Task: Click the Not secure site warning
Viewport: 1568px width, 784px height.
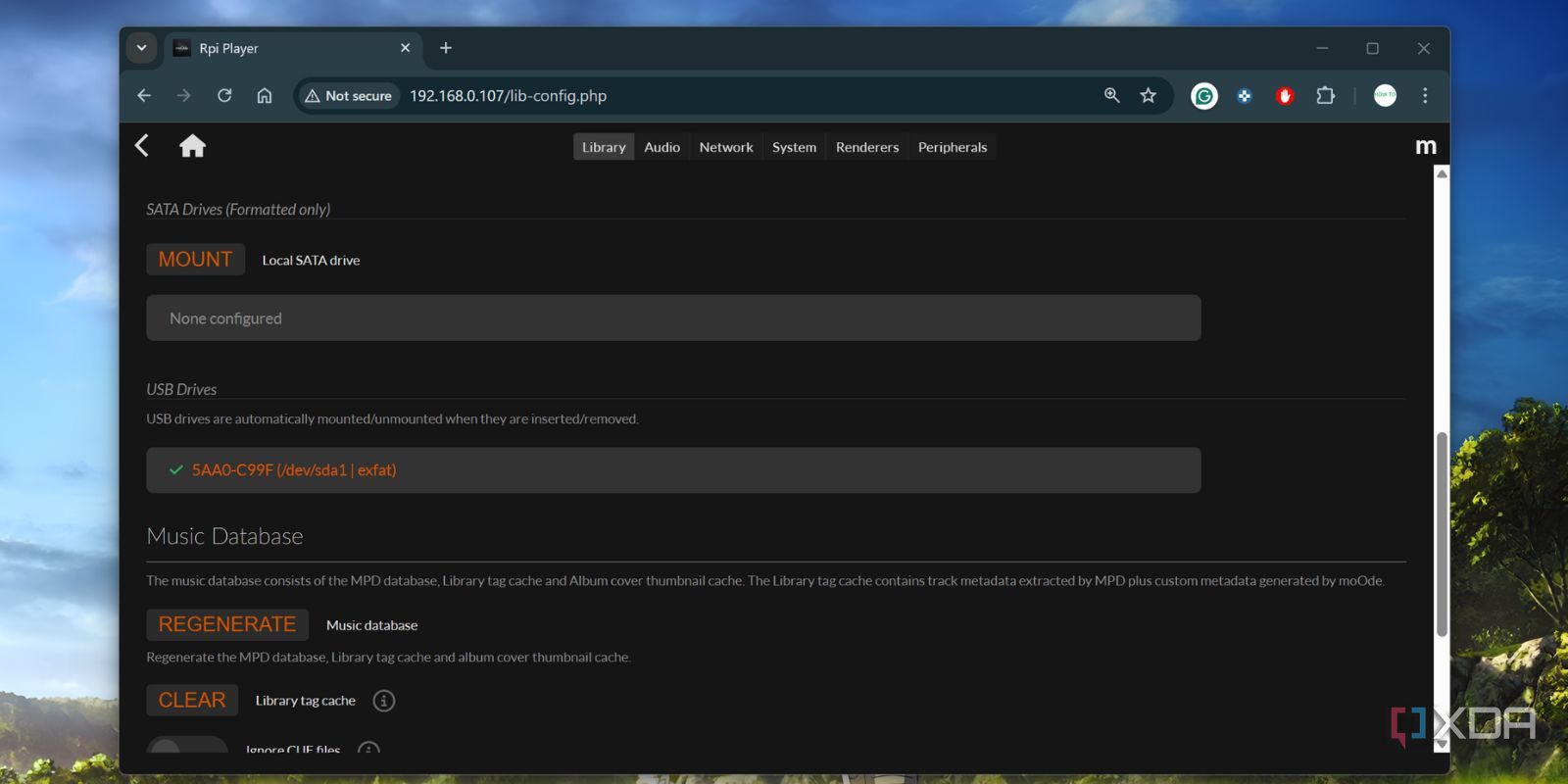Action: coord(349,96)
